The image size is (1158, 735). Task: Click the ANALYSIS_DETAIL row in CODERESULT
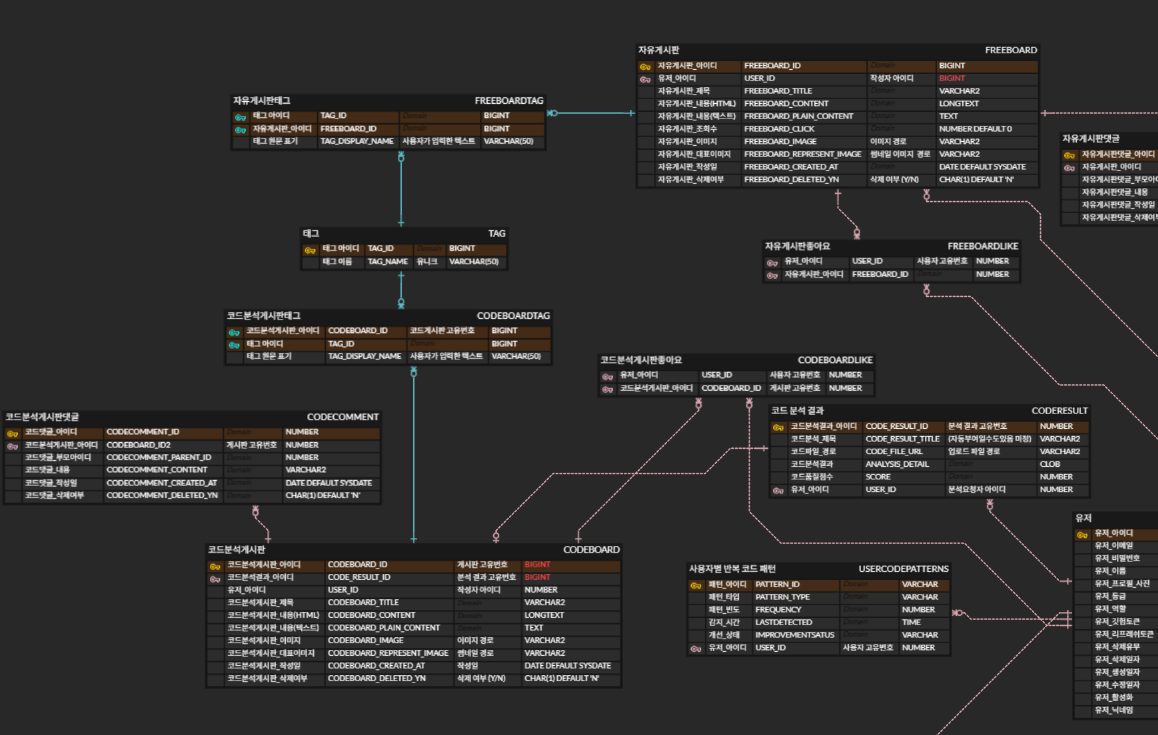pyautogui.click(x=929, y=464)
